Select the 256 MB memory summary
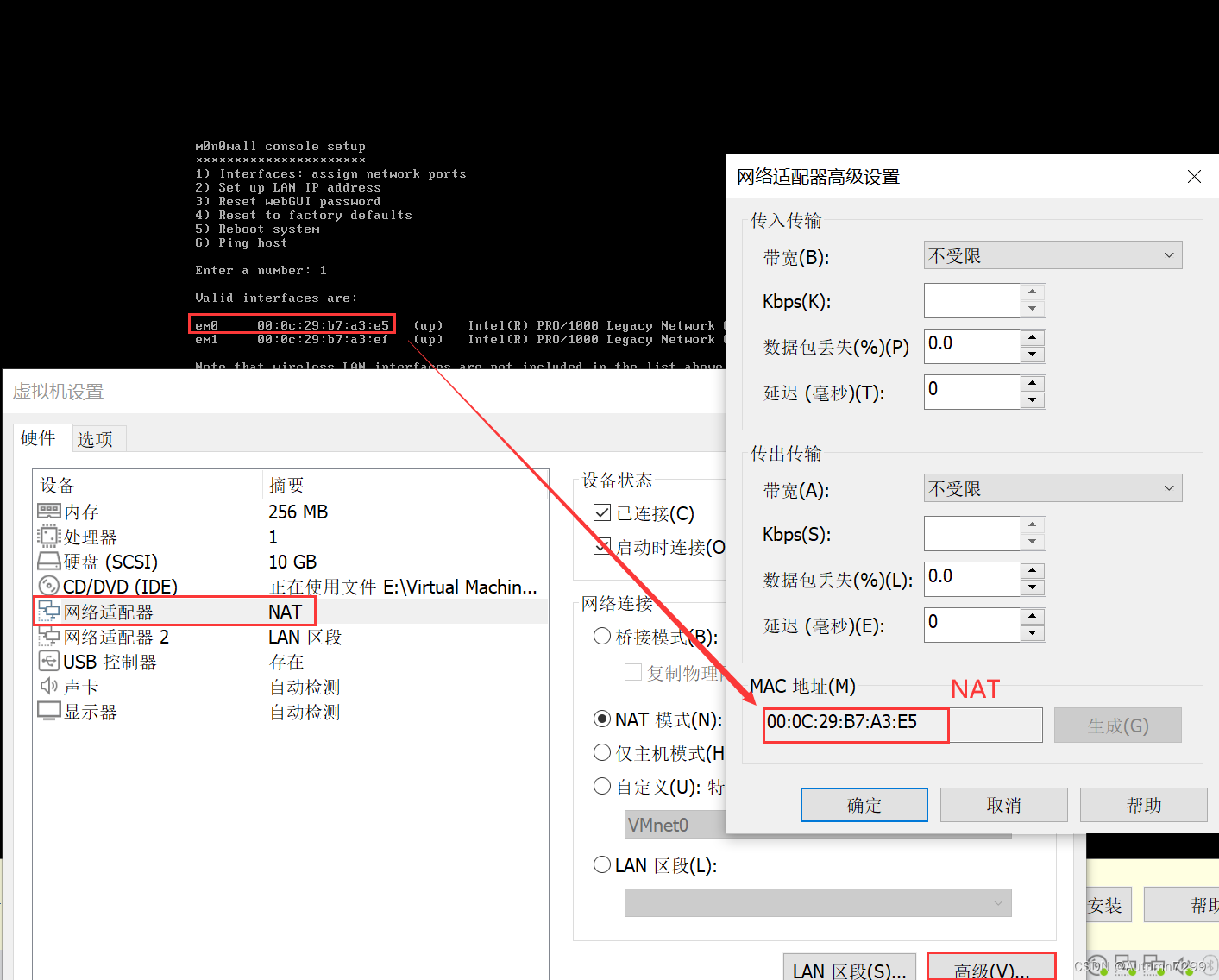The width and height of the screenshot is (1219, 980). (298, 512)
